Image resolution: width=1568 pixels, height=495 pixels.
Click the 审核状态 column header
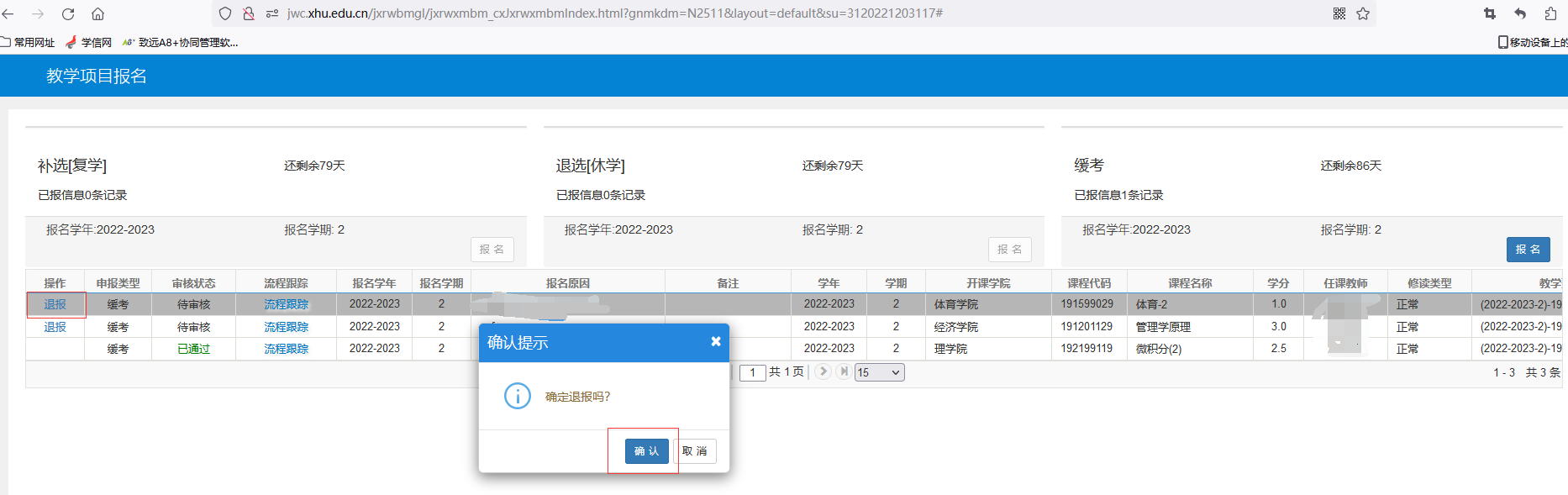(193, 283)
